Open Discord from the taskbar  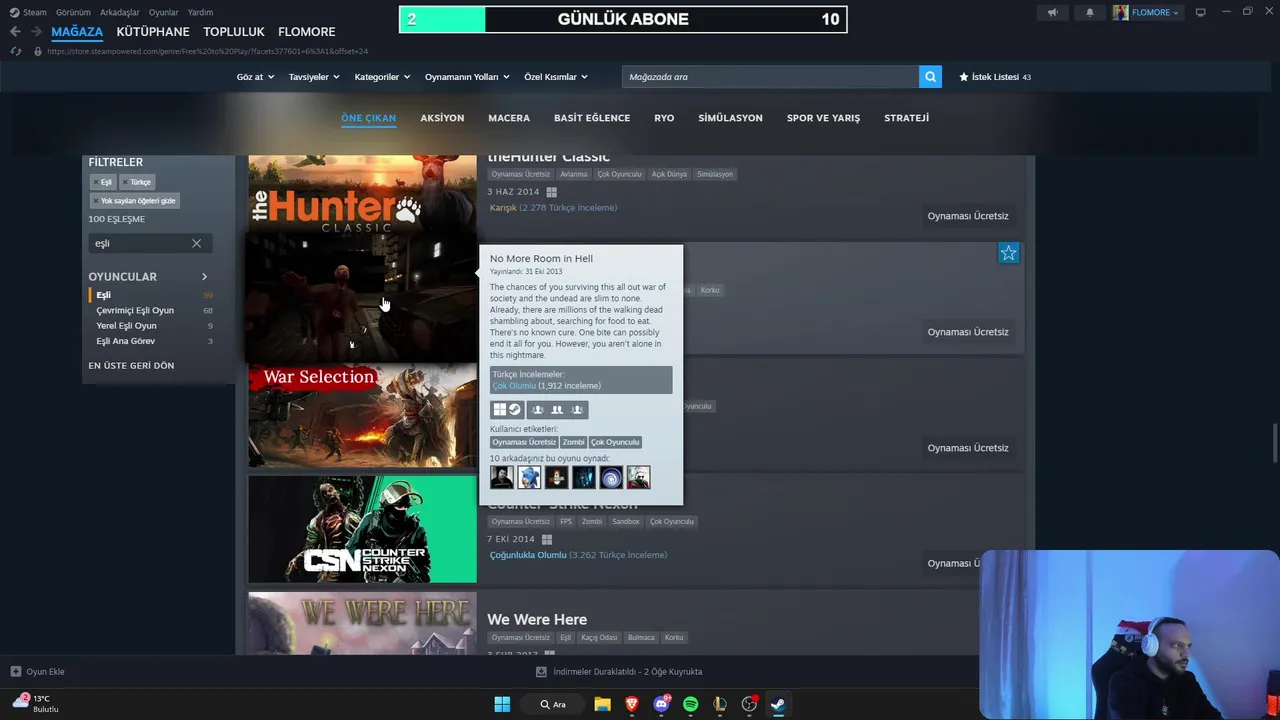pos(661,704)
